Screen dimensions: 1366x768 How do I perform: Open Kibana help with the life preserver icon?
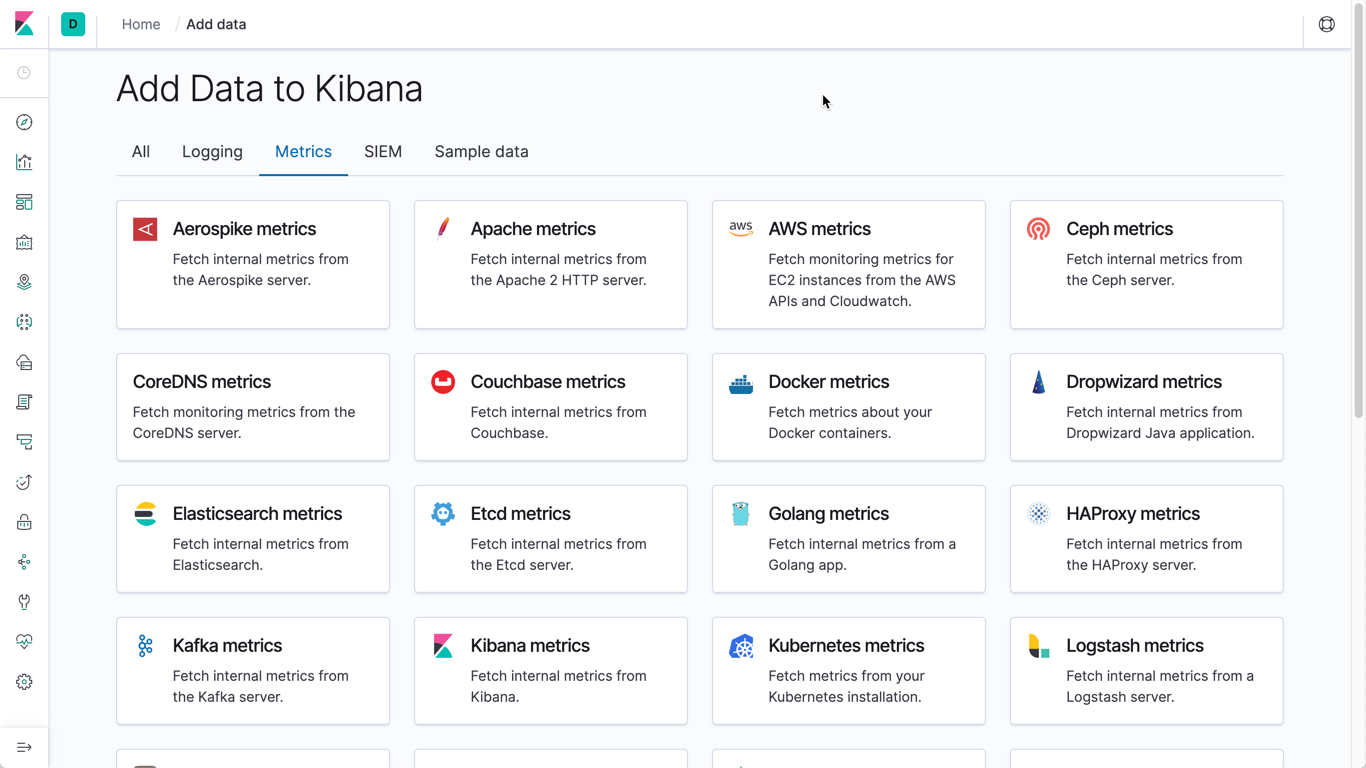pos(1327,24)
